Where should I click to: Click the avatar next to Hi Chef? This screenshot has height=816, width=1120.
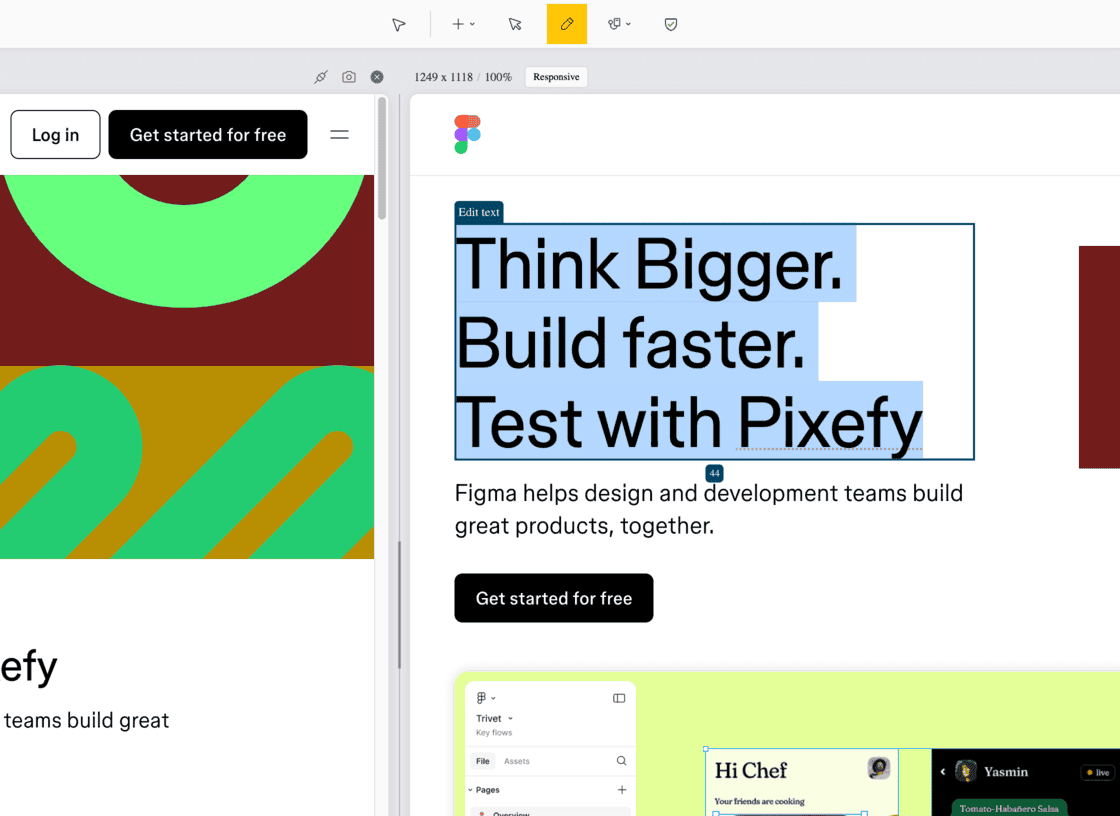(x=879, y=768)
